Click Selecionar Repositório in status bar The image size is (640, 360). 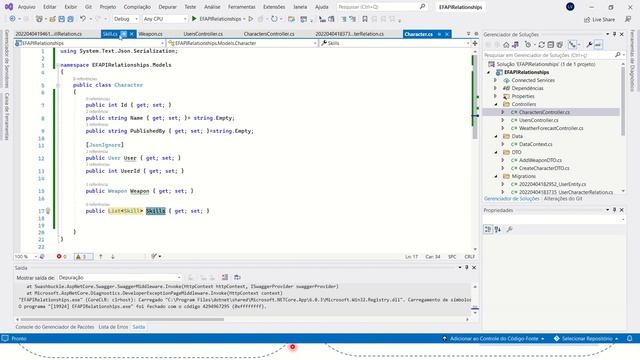(x=587, y=338)
